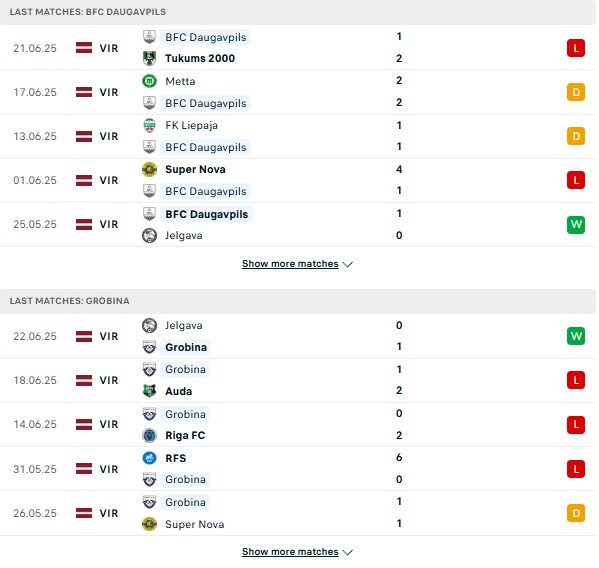599x568 pixels.
Task: Click the Last Matches: Grobina section header
Action: point(298,301)
